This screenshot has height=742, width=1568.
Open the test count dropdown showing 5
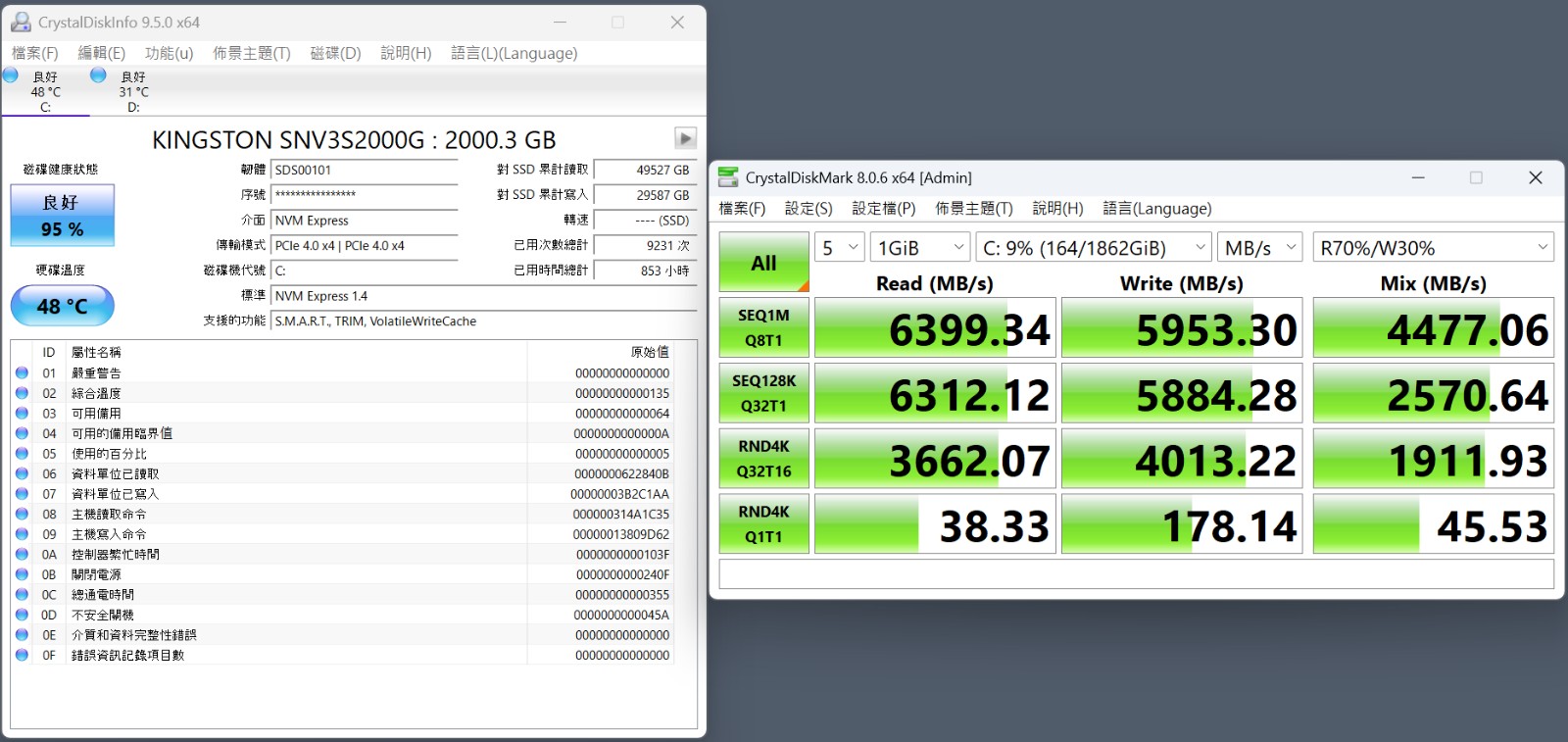pos(840,248)
